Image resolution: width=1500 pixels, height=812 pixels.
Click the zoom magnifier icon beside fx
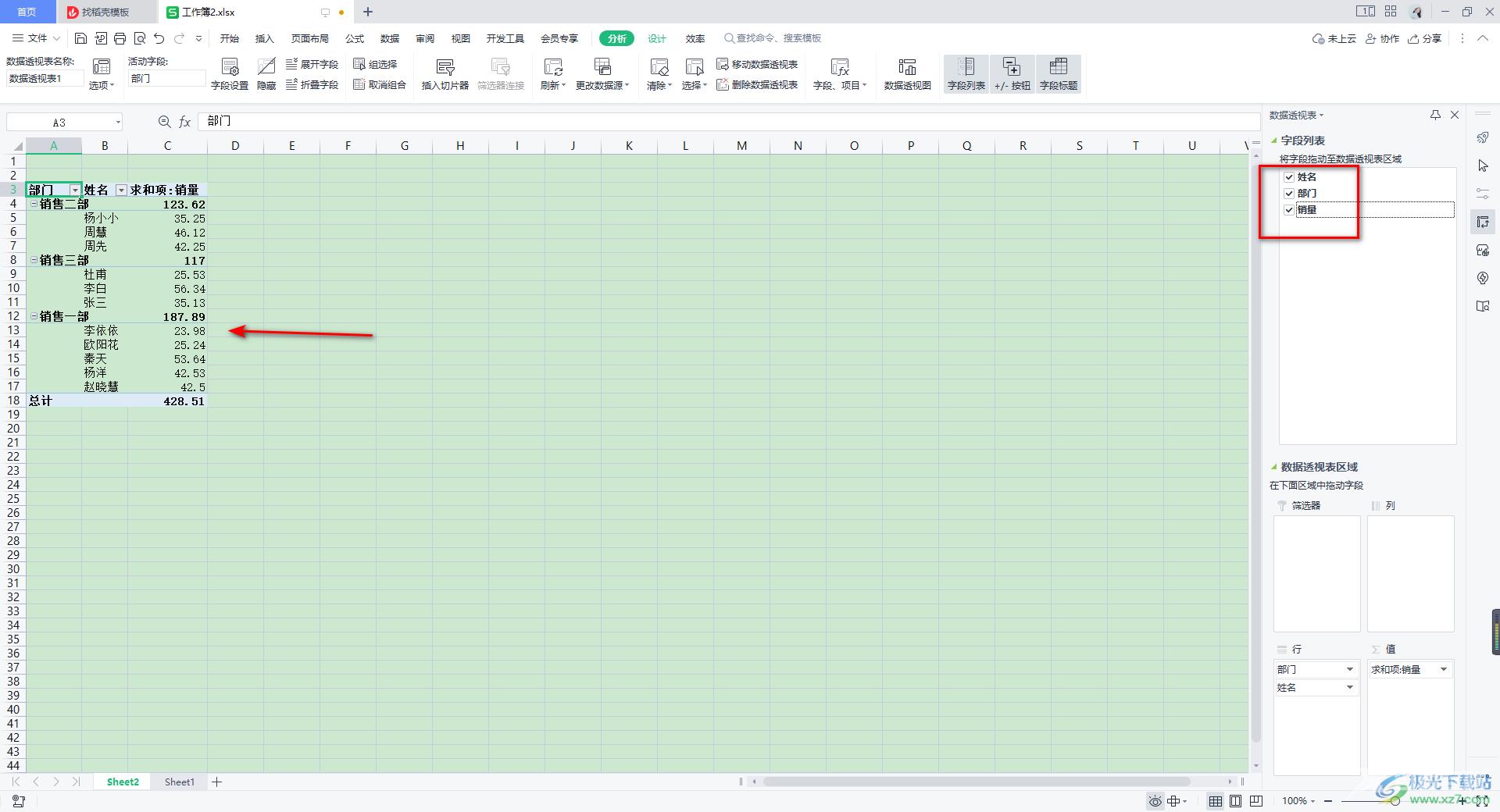click(164, 121)
